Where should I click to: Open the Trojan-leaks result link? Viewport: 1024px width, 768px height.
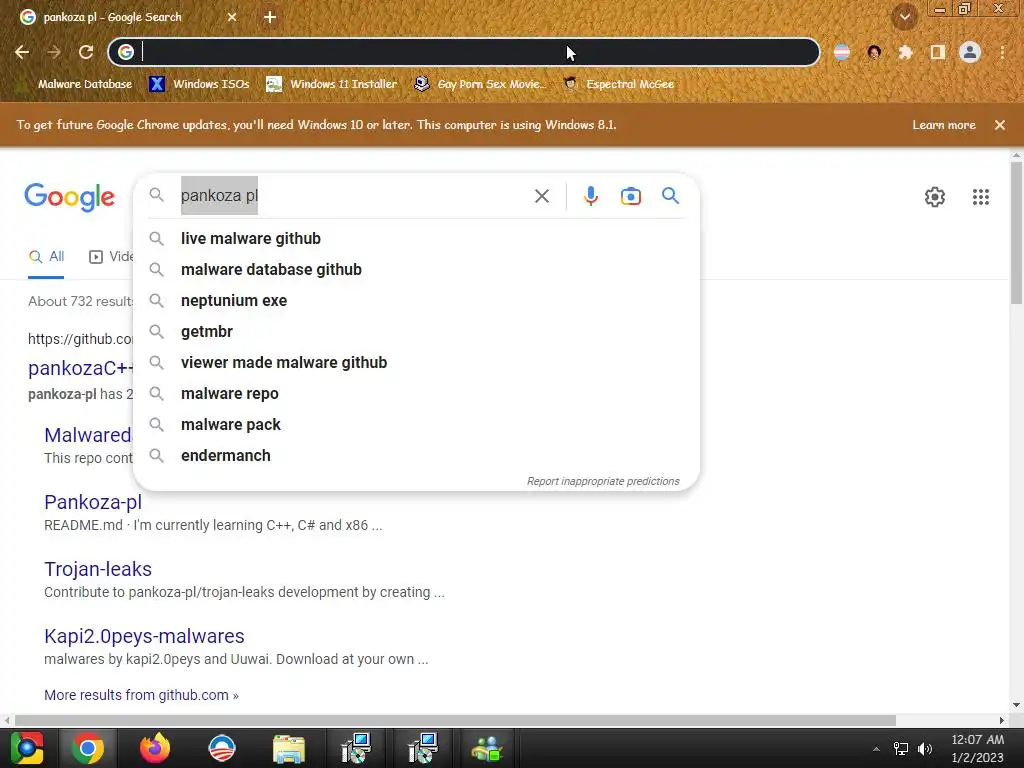pos(98,569)
